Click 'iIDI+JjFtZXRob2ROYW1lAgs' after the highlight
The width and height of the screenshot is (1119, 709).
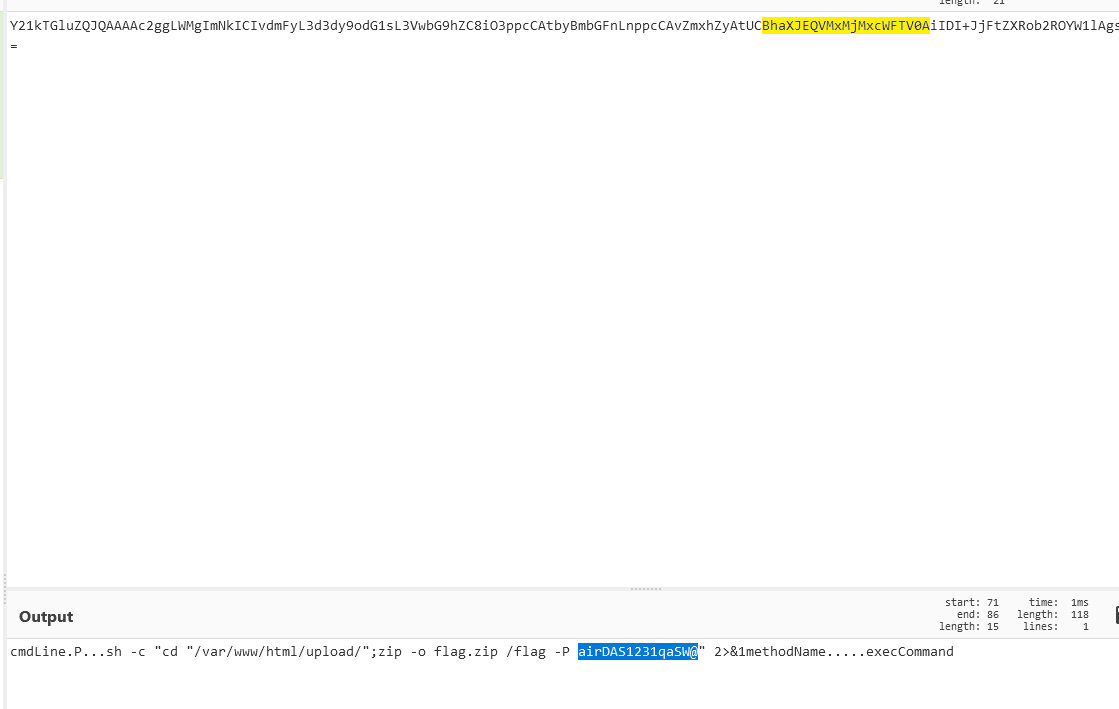tap(1024, 26)
